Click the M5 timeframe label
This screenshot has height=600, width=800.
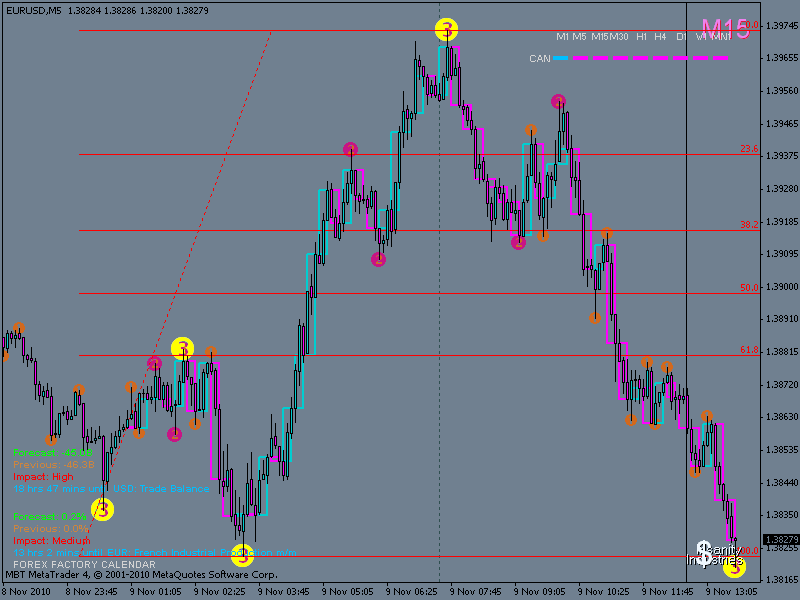click(x=579, y=37)
